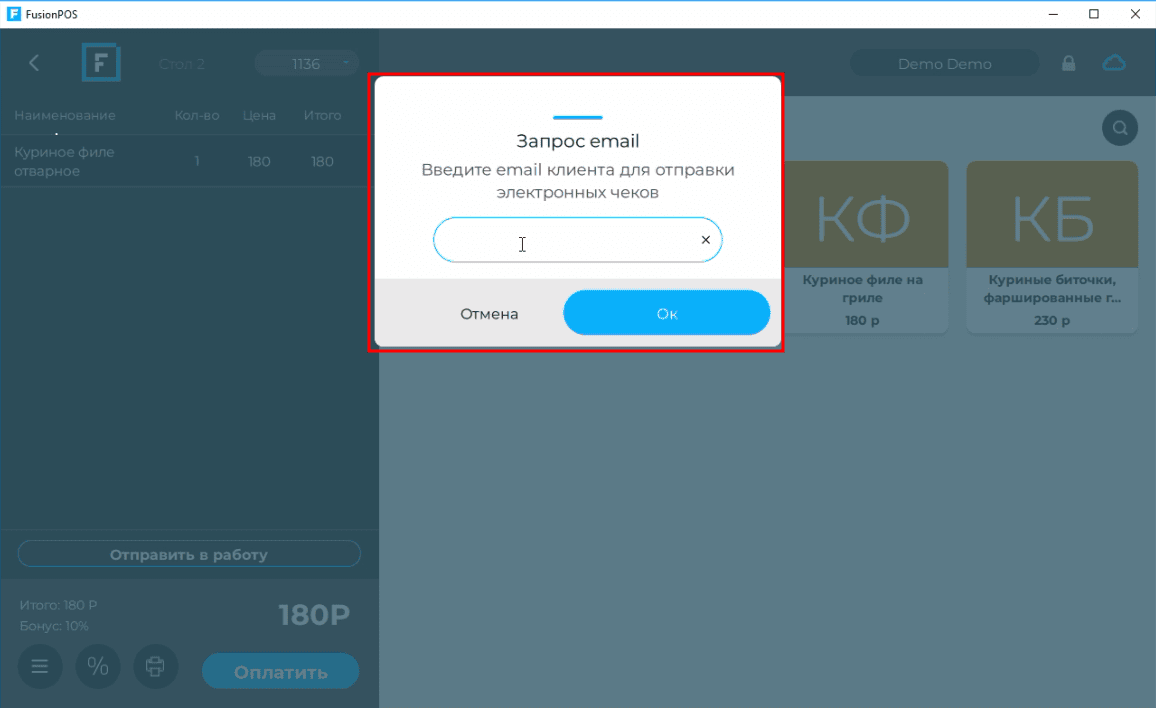This screenshot has height=708, width=1156.
Task: Open the lock screen icon
Action: tap(1068, 64)
